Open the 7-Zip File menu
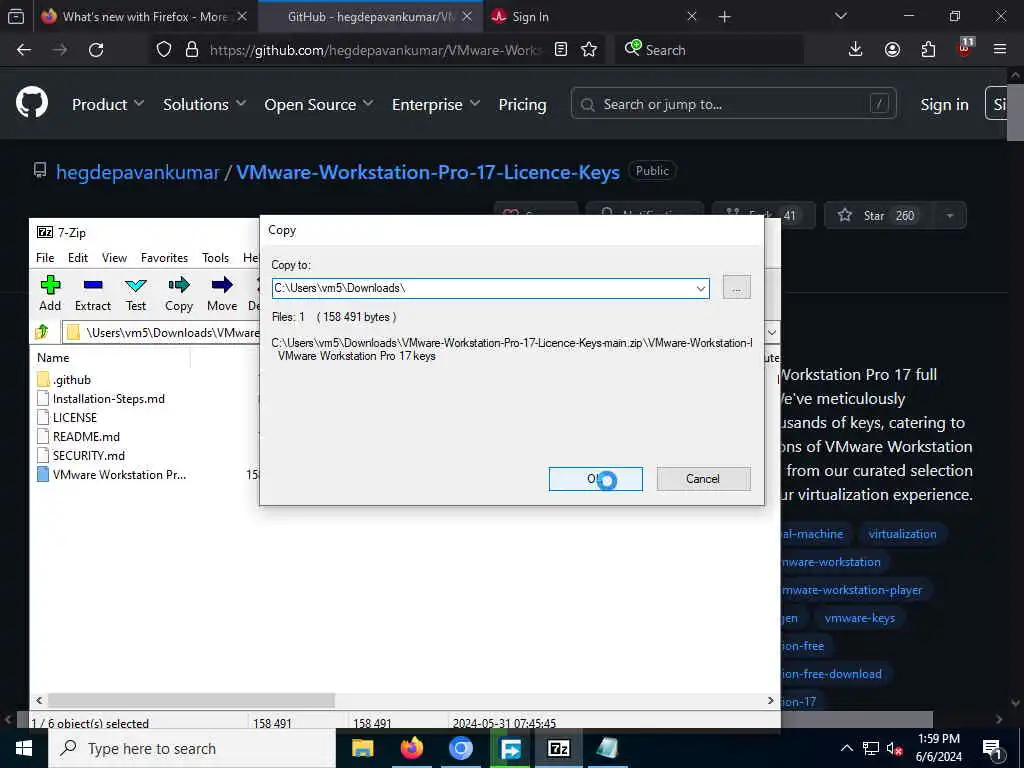This screenshot has width=1024, height=768. (45, 258)
